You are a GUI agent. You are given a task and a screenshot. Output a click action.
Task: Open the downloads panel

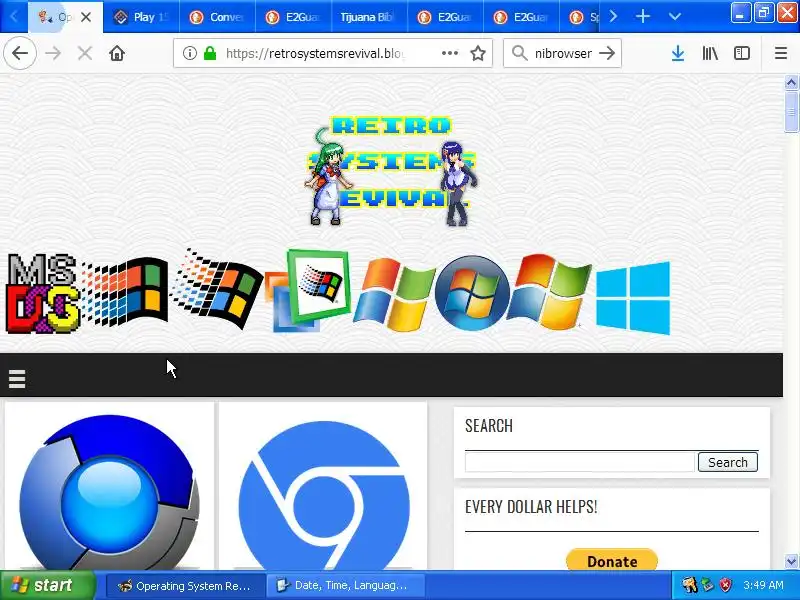[x=678, y=53]
